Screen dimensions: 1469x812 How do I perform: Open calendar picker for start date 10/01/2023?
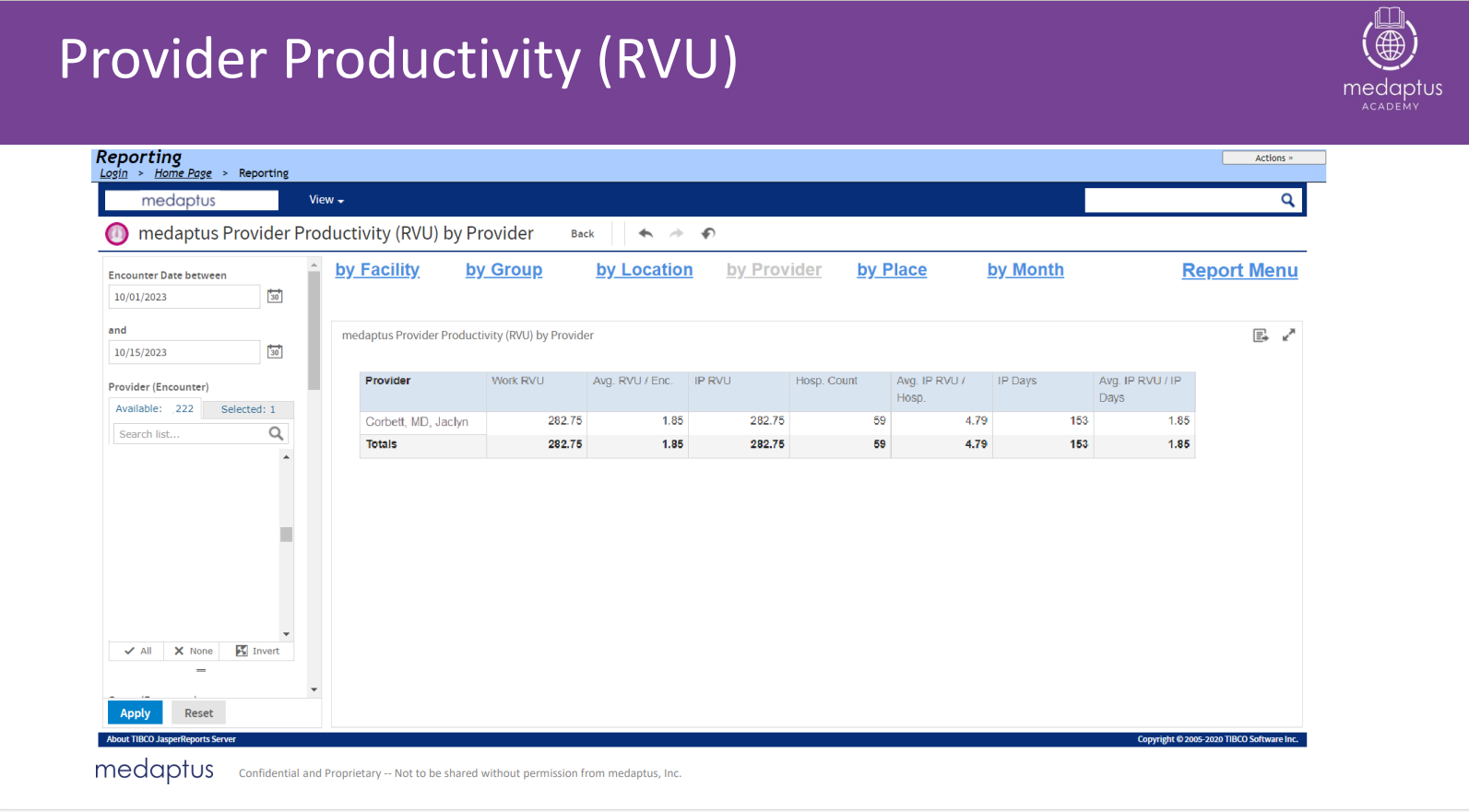click(x=275, y=296)
